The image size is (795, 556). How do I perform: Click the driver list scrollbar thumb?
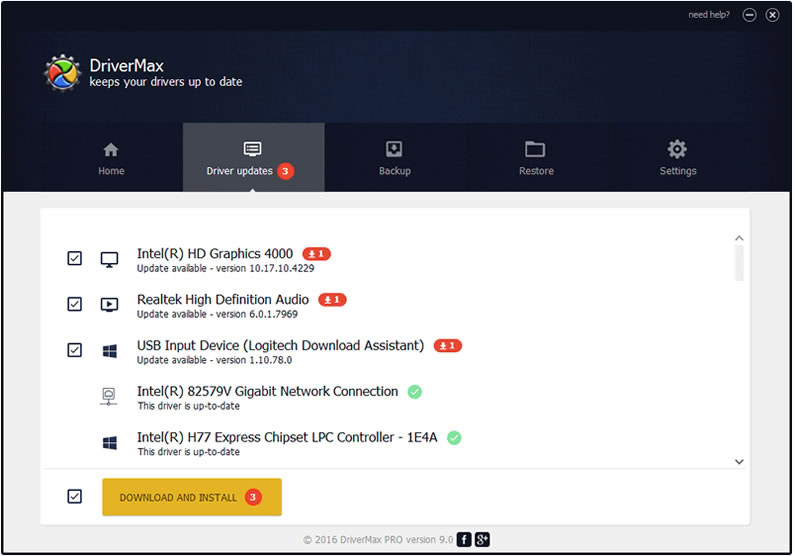(739, 263)
